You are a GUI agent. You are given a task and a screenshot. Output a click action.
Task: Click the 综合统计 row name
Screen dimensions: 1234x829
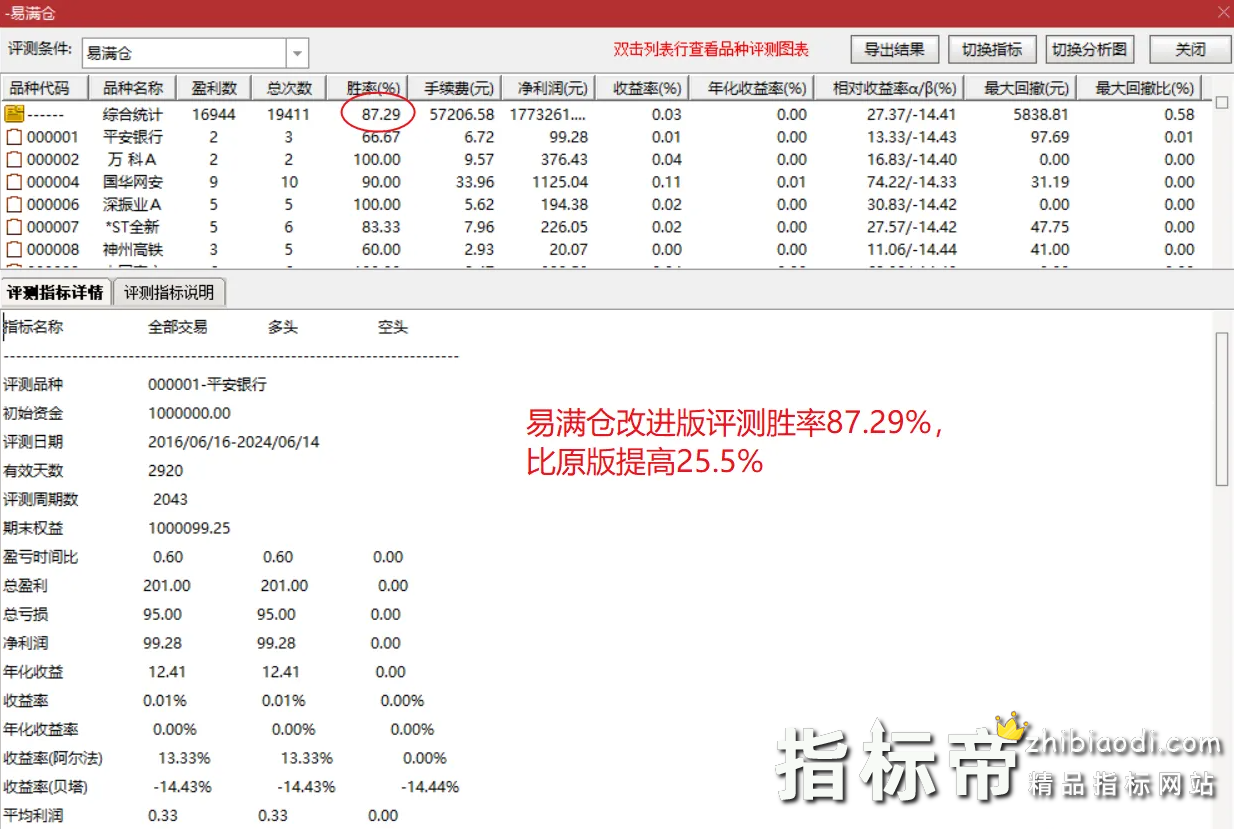pos(132,114)
